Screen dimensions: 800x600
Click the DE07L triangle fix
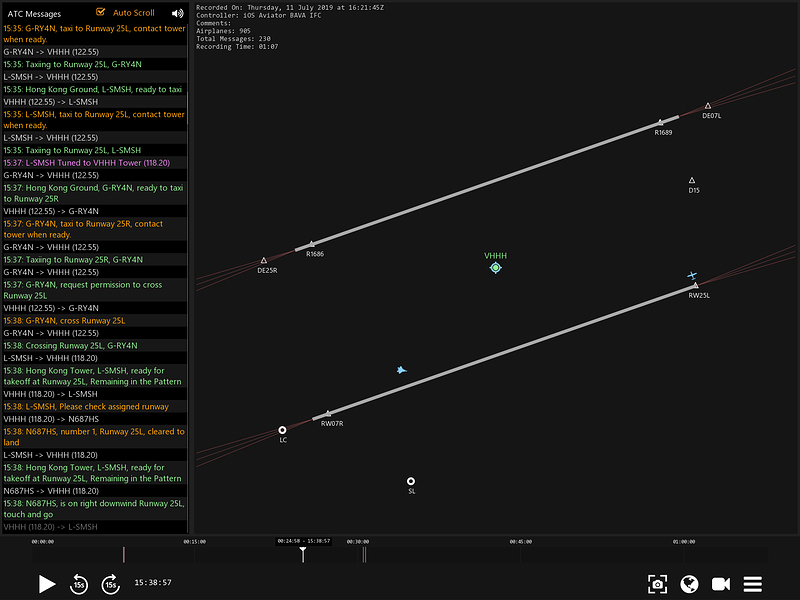708,106
